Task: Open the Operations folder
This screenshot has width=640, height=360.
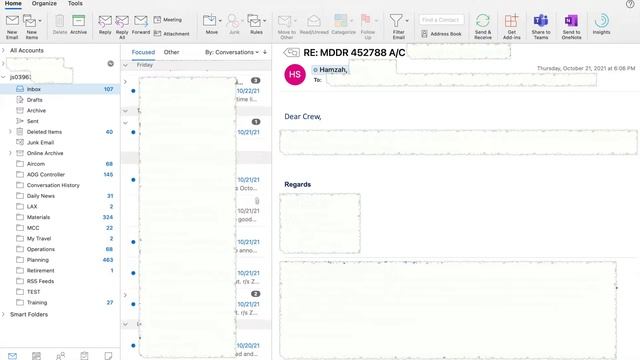Action: [60, 249]
